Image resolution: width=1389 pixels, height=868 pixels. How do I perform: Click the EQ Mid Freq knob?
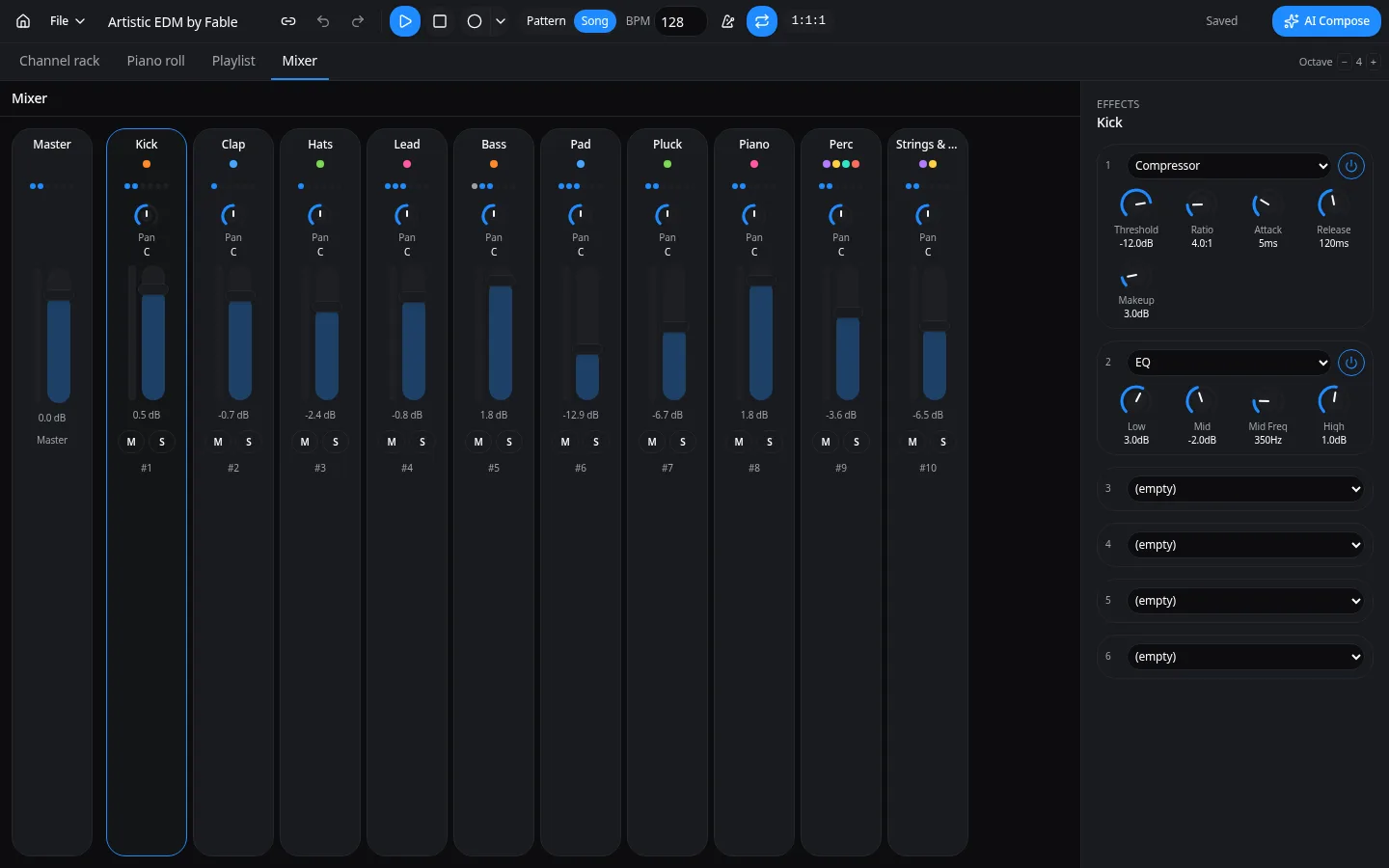tap(1267, 401)
